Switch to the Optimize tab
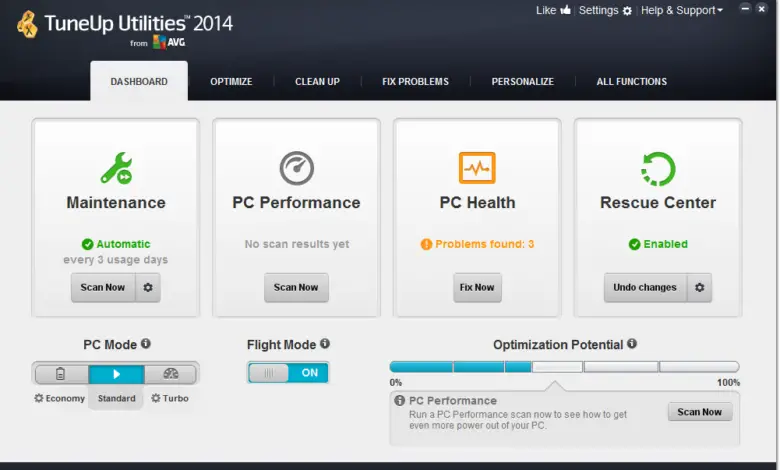Viewport: 780px width, 470px height. point(231,82)
